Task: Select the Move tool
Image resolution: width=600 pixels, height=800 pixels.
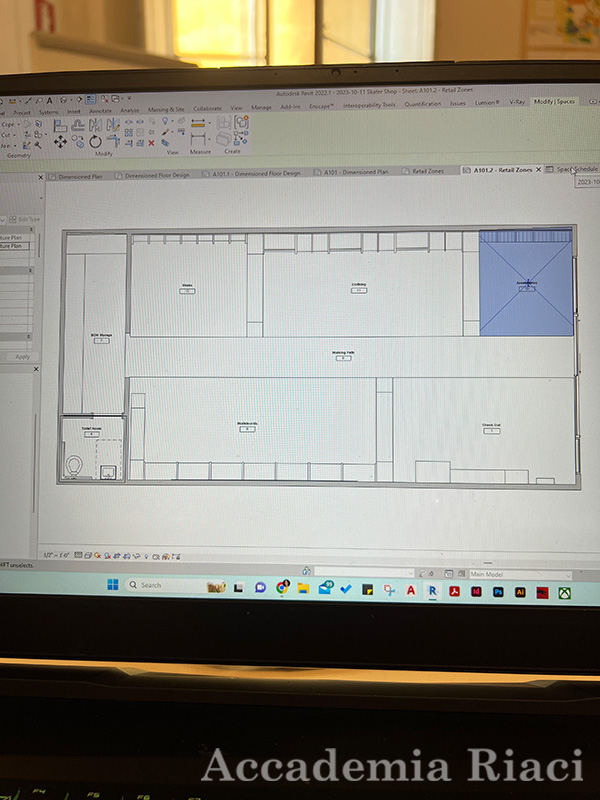Action: 60,141
